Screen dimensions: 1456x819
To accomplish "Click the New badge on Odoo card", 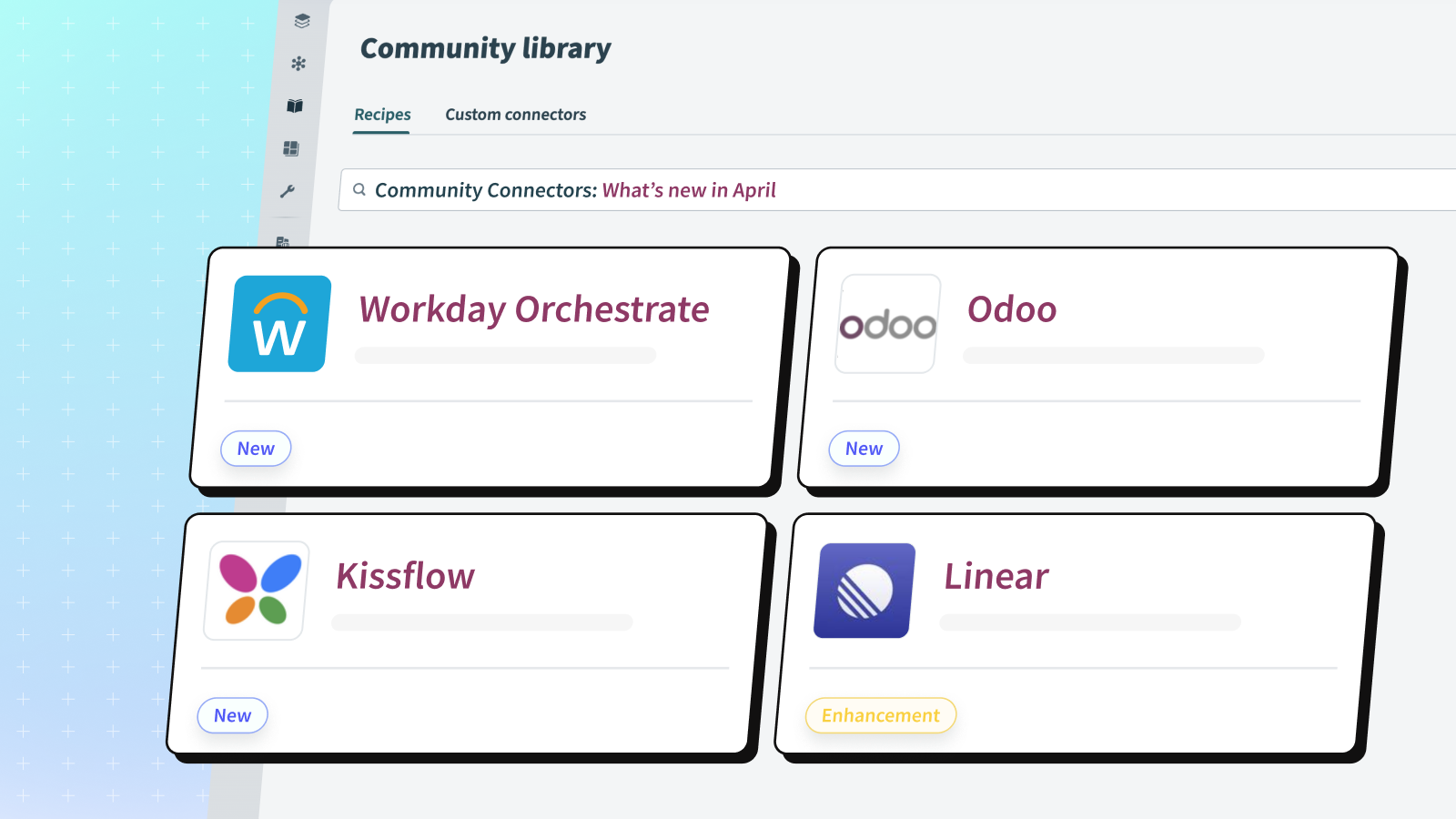I will 864,449.
